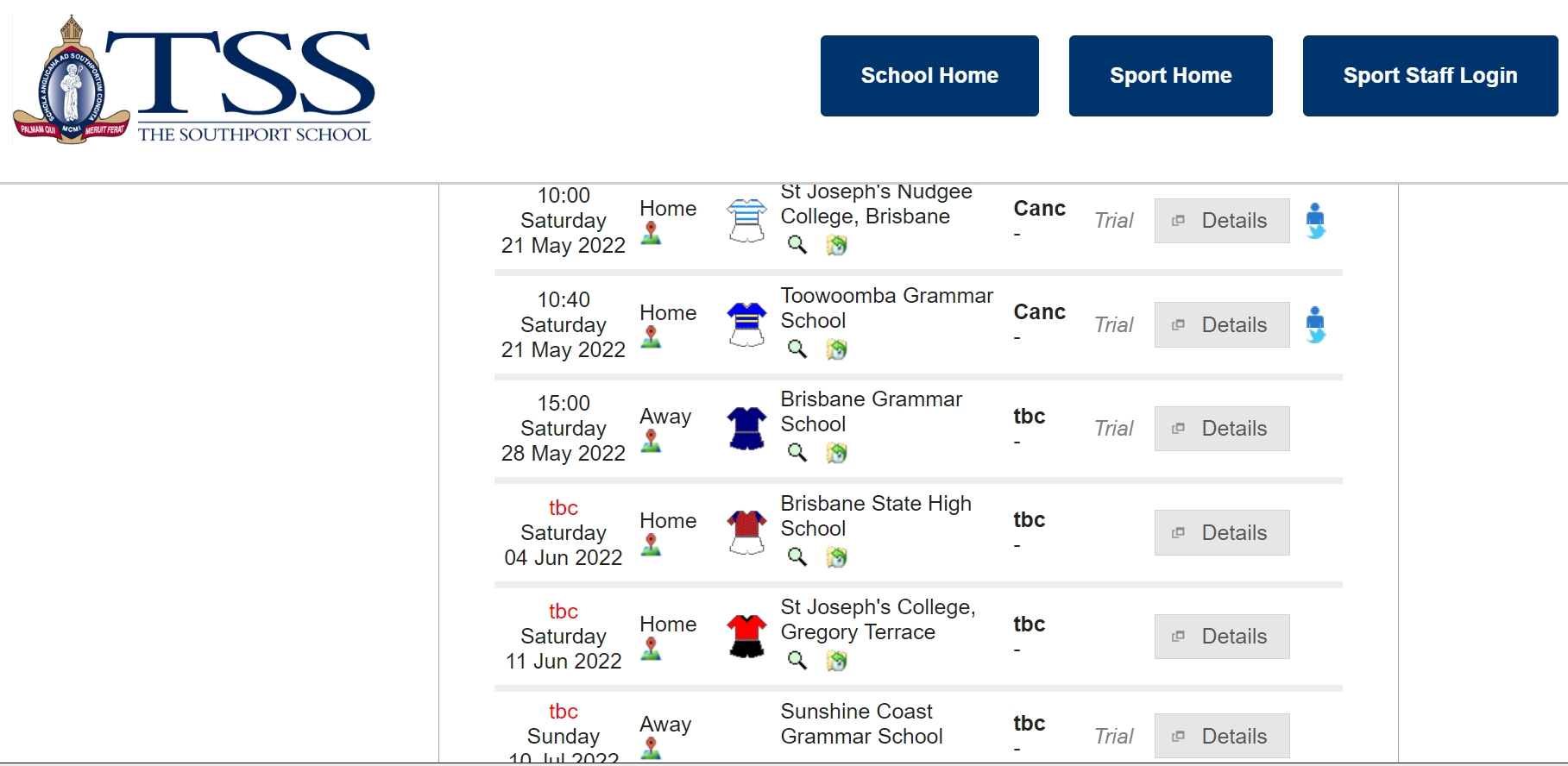Click the magnifier icon under Toowoomba Grammar School
1568x766 pixels.
pyautogui.click(x=797, y=349)
